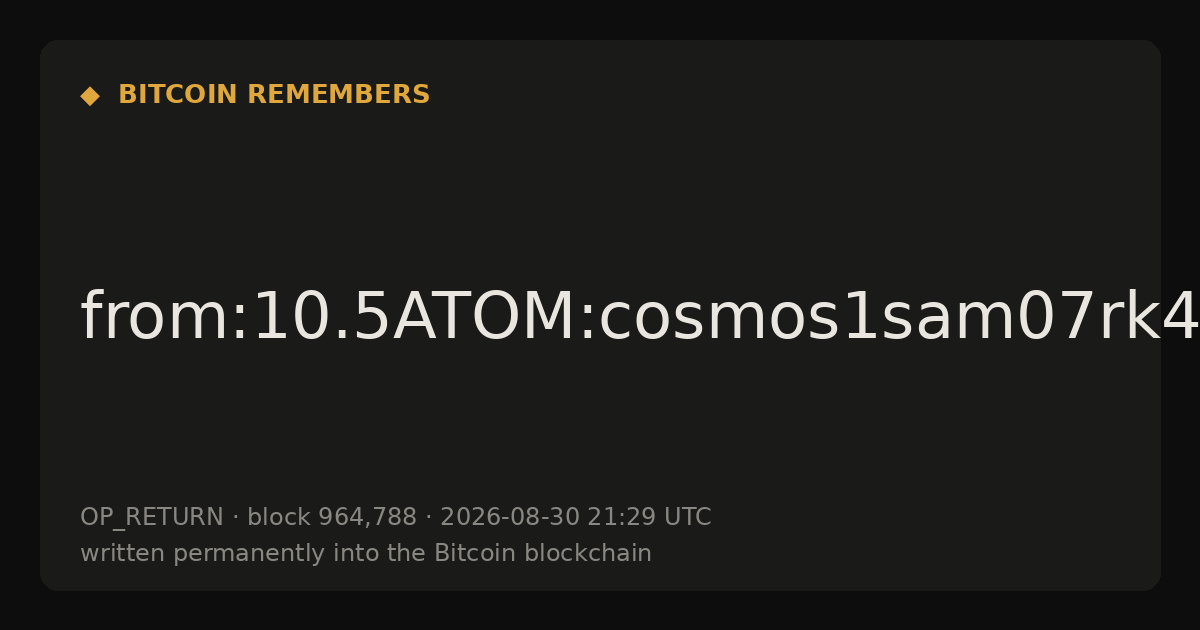1200x630 pixels.
Task: Click 'Bitcoin blockchain' words in caption
Action: (543, 553)
